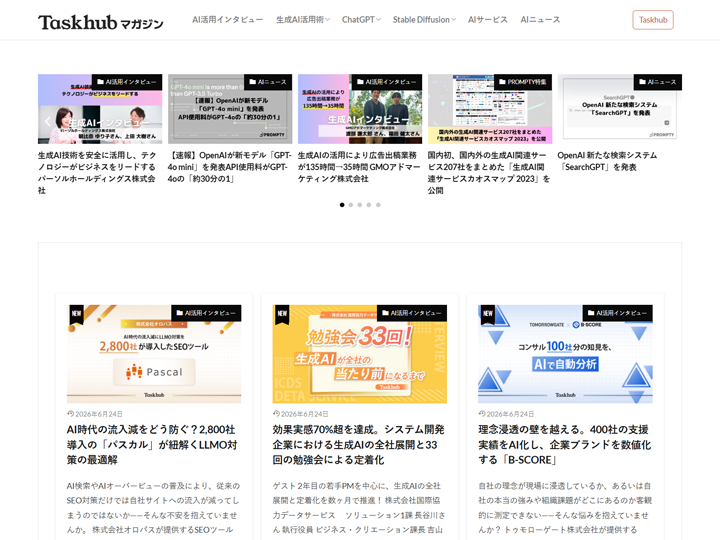This screenshot has width=720, height=540.
Task: Open the GMOアドマーケティング interview thumbnail
Action: pos(360,109)
